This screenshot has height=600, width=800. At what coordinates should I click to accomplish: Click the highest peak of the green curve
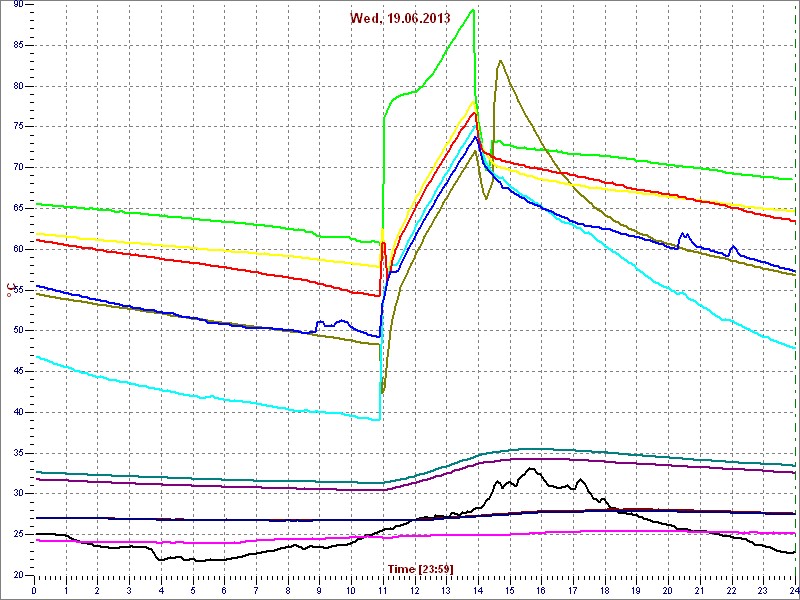(472, 10)
